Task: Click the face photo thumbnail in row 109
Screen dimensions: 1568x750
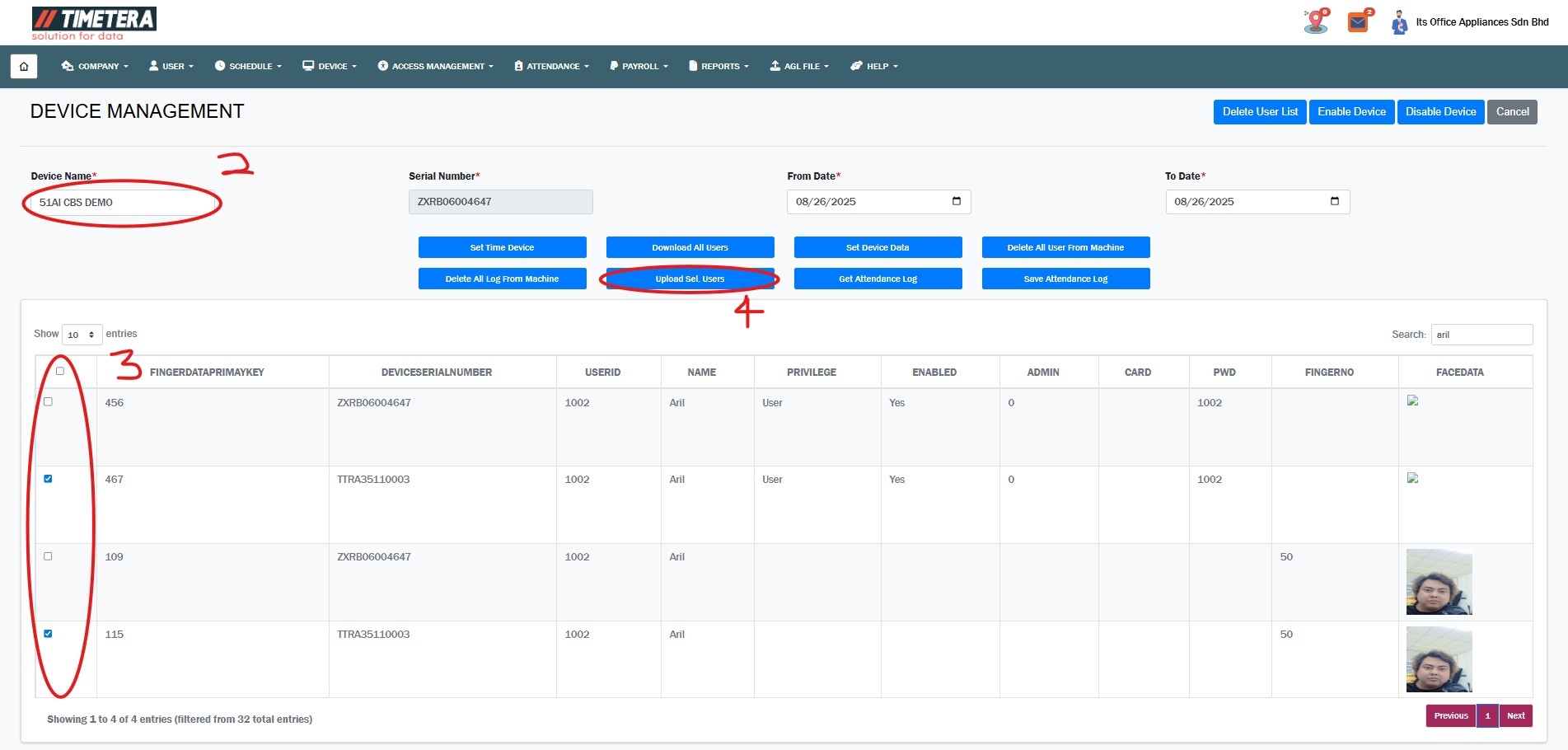Action: (x=1439, y=582)
